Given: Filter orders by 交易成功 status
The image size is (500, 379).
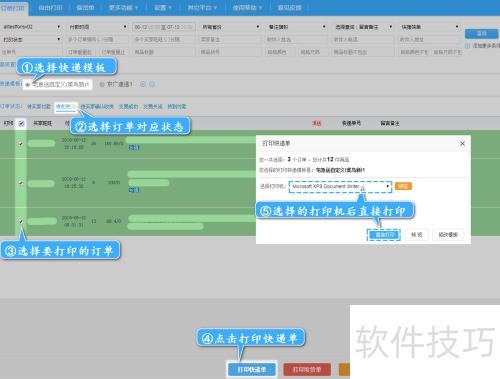Looking at the screenshot, I should point(128,107).
